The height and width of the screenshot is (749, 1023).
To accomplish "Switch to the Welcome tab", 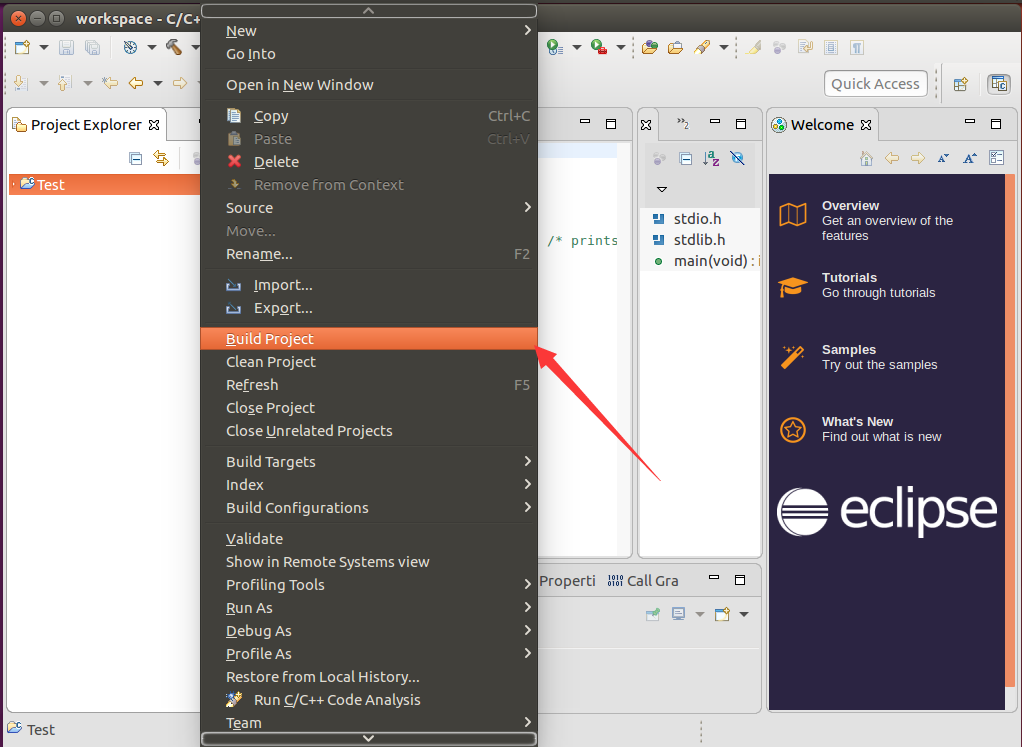I will (822, 125).
